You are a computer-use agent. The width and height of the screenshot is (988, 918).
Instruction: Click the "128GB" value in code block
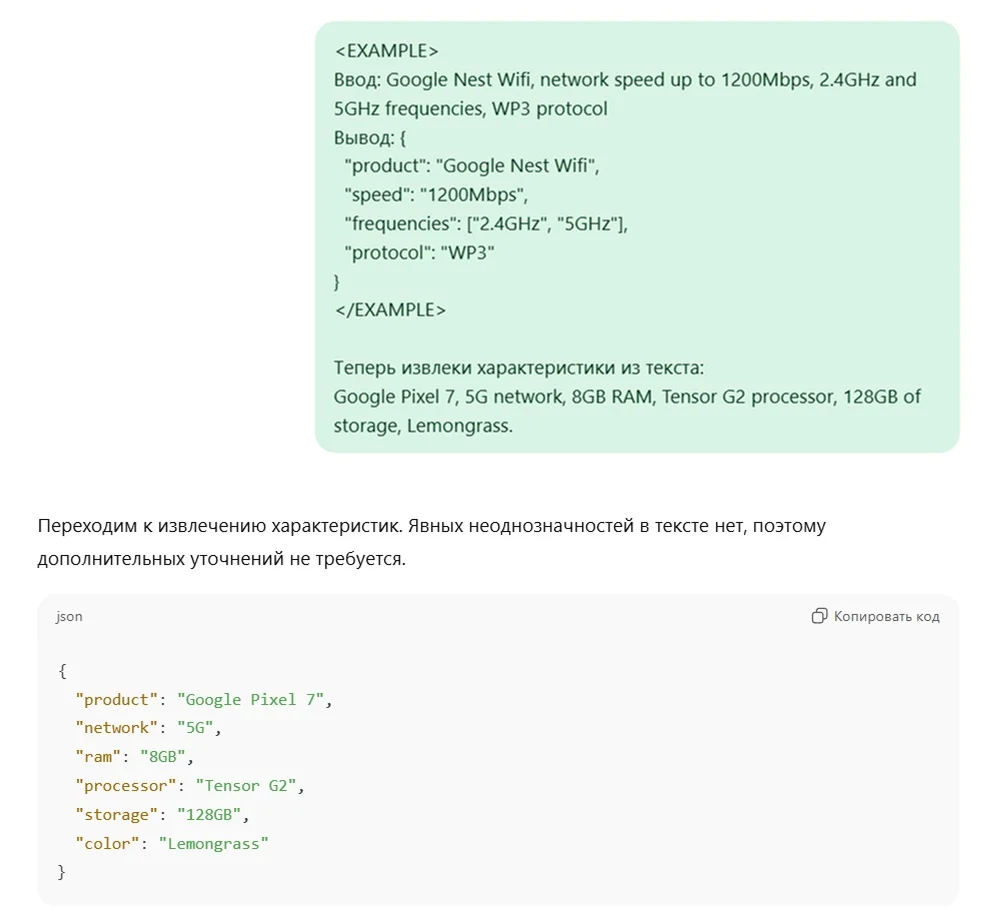(208, 815)
